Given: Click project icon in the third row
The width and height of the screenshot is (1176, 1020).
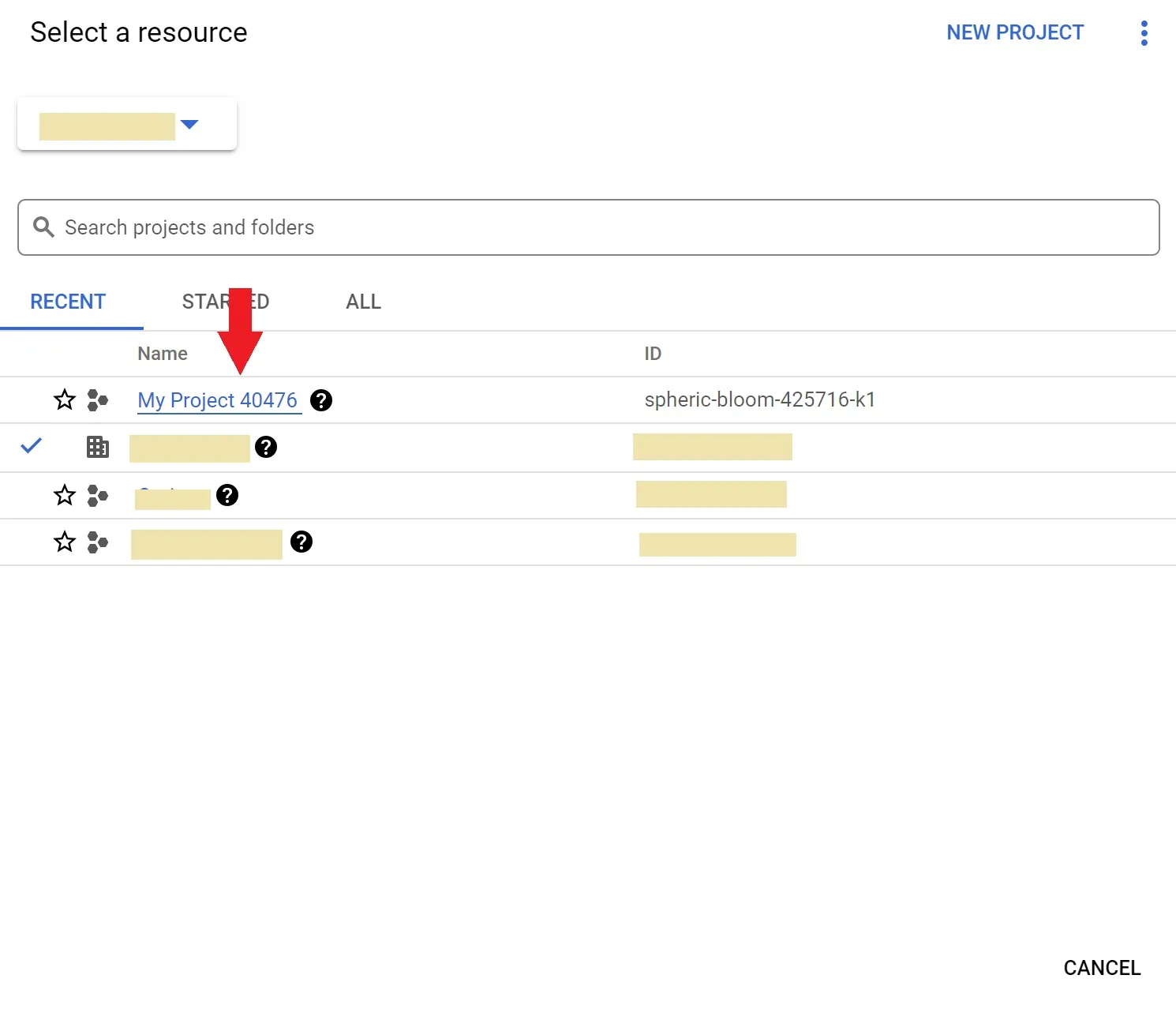Looking at the screenshot, I should pos(98,495).
